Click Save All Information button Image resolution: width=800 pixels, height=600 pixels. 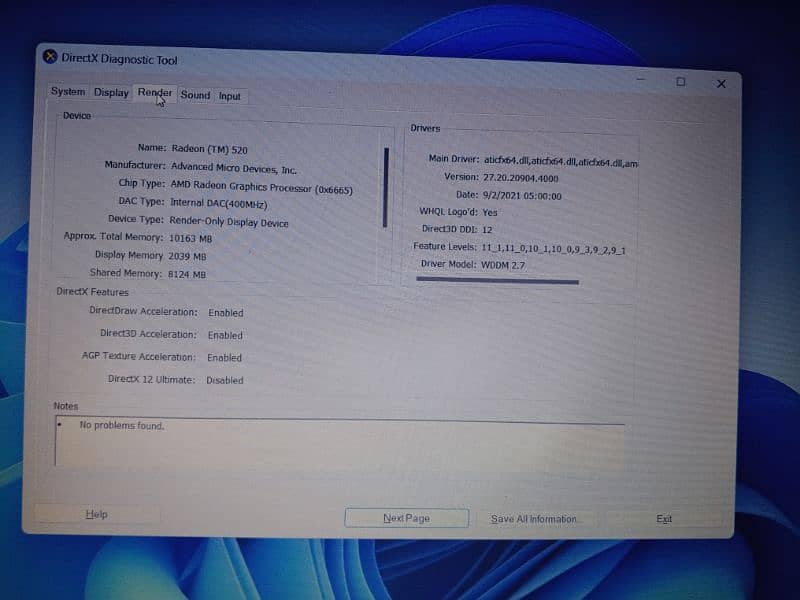[534, 519]
